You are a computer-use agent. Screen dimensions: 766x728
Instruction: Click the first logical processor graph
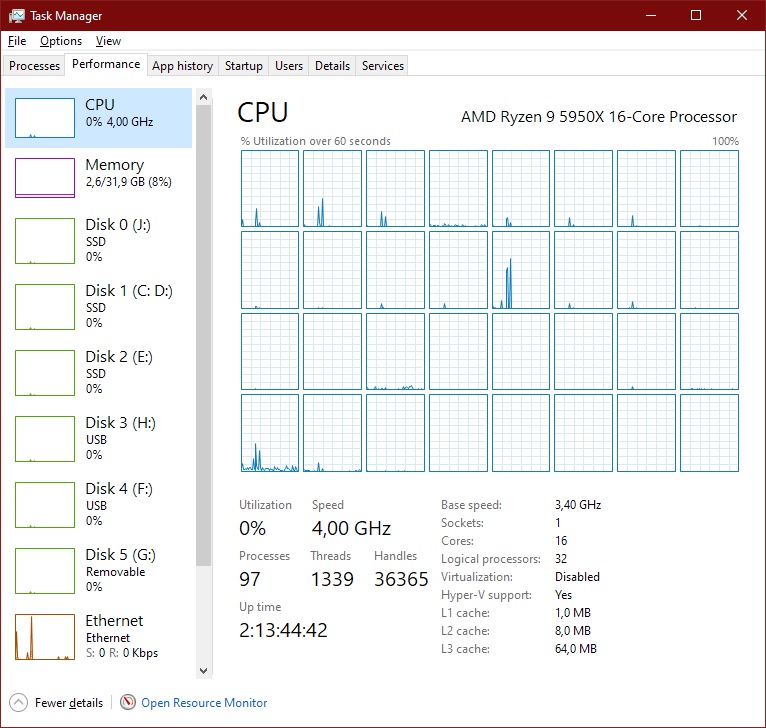coord(270,189)
